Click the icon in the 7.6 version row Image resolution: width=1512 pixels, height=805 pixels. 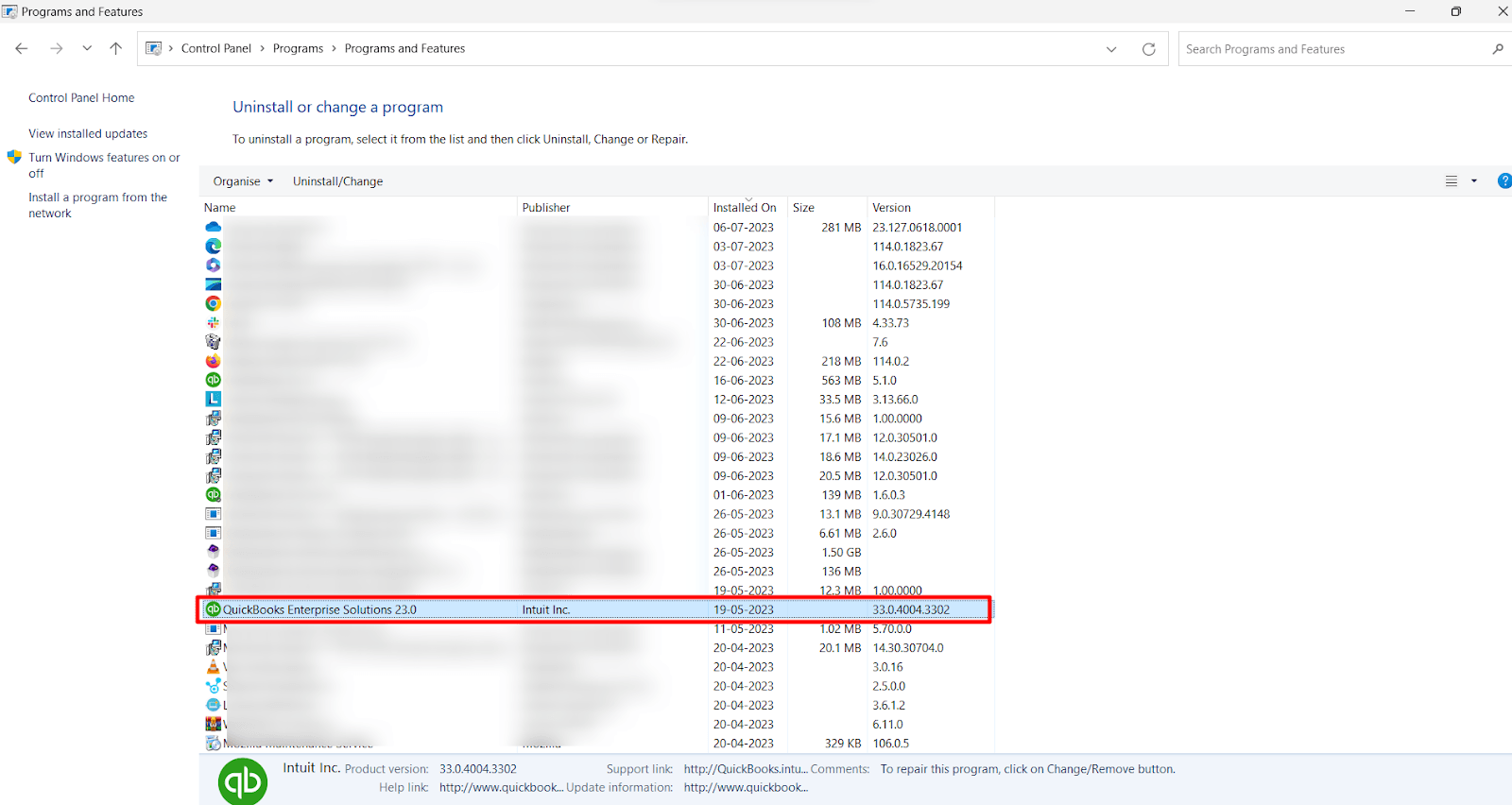point(214,342)
